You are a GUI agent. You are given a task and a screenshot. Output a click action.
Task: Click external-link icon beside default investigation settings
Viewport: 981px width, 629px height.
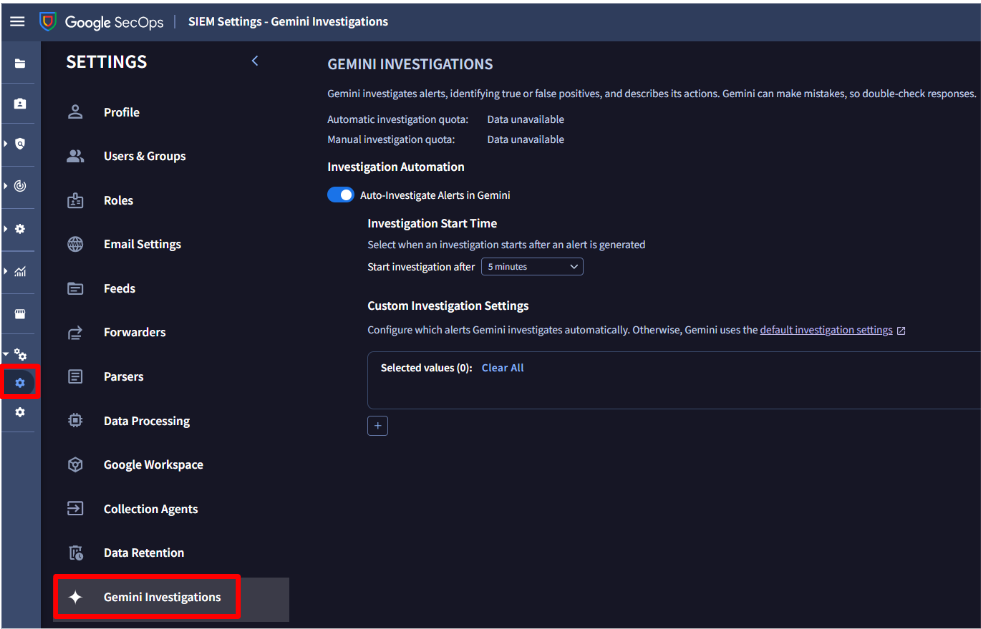point(901,330)
